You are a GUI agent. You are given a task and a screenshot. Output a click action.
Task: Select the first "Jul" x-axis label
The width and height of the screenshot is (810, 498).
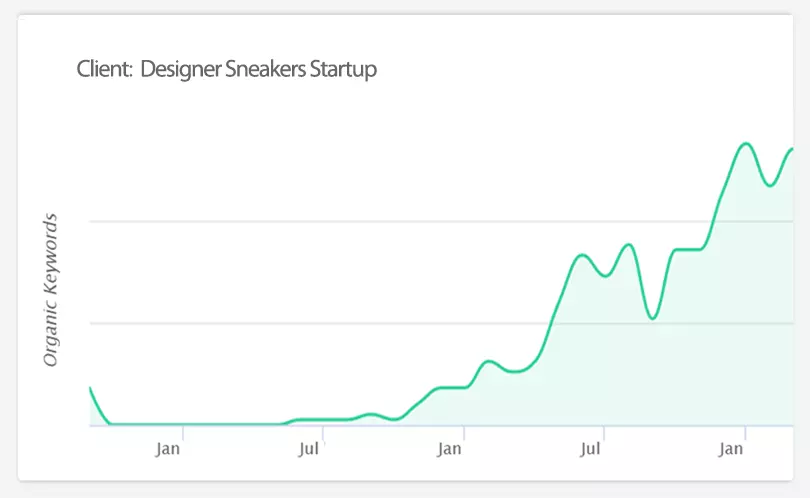point(309,449)
